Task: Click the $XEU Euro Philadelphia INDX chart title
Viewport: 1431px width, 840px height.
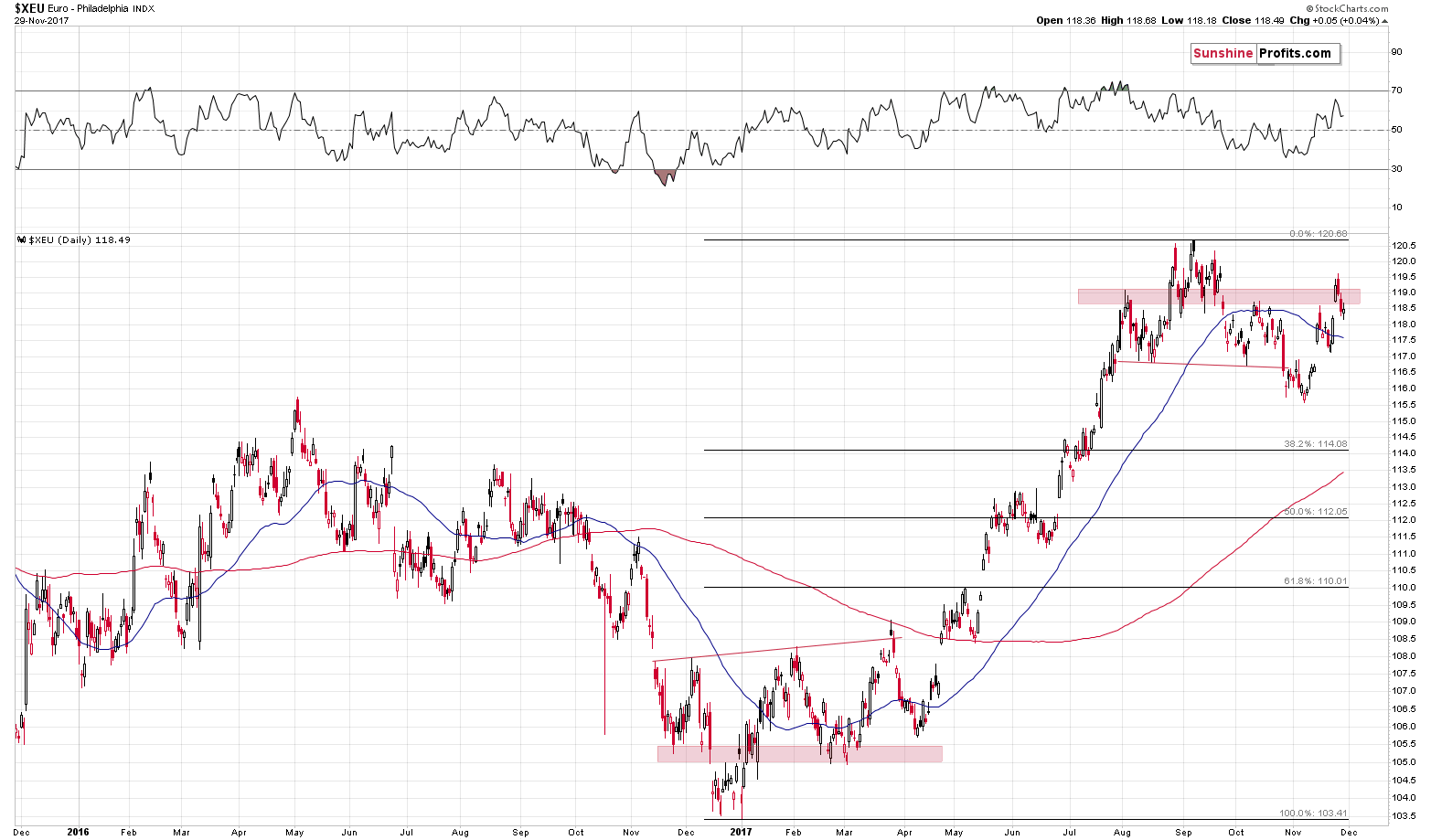Action: pos(83,8)
